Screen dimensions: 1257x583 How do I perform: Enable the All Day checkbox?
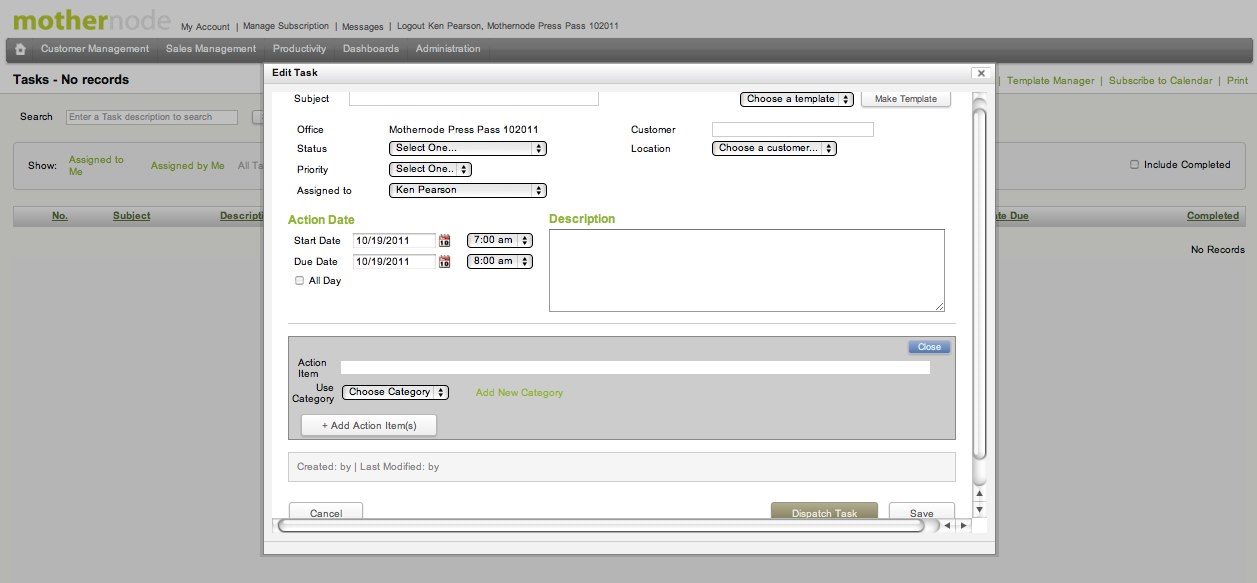(x=299, y=281)
